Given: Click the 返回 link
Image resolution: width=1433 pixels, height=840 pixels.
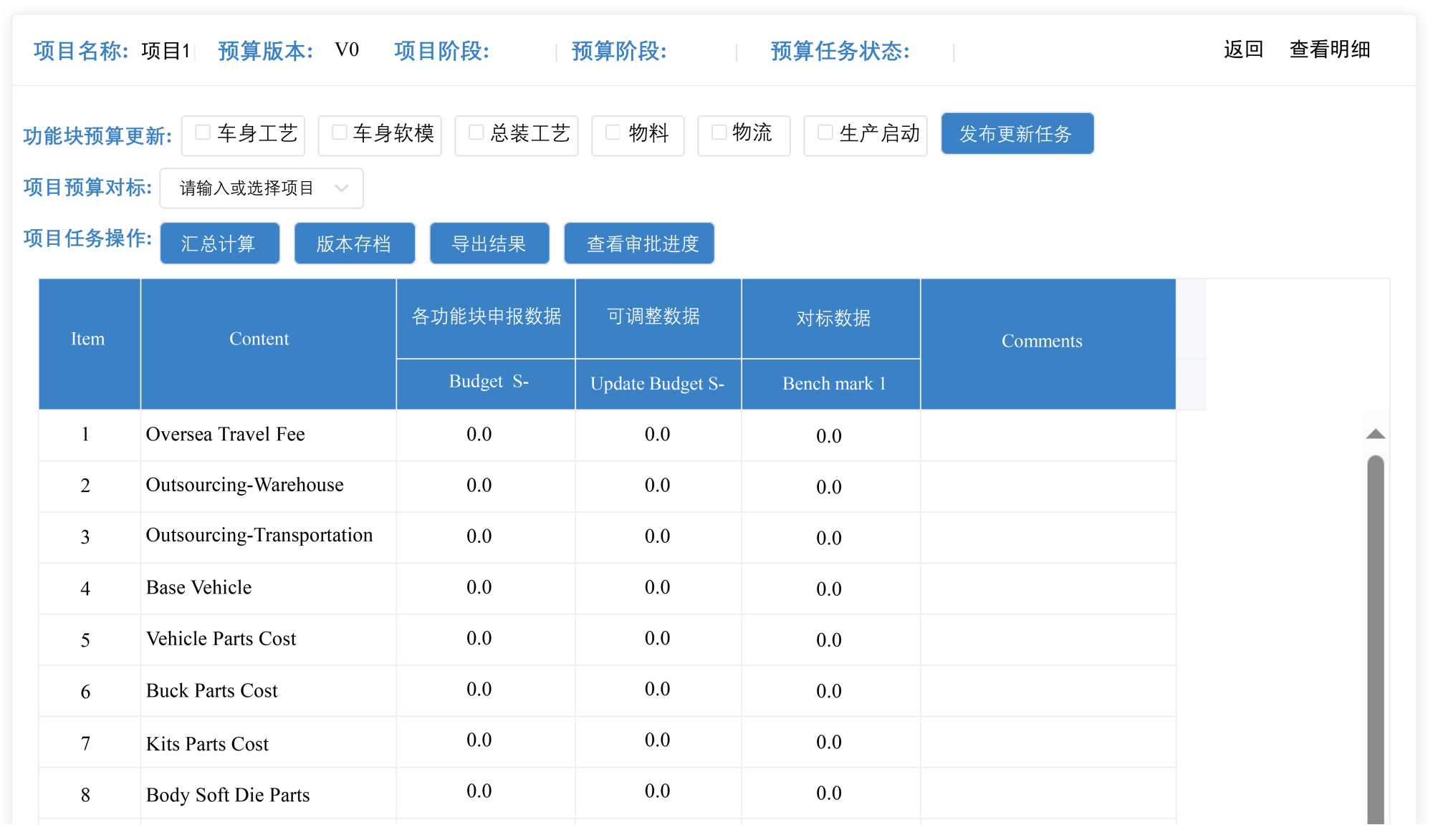Looking at the screenshot, I should [1242, 49].
